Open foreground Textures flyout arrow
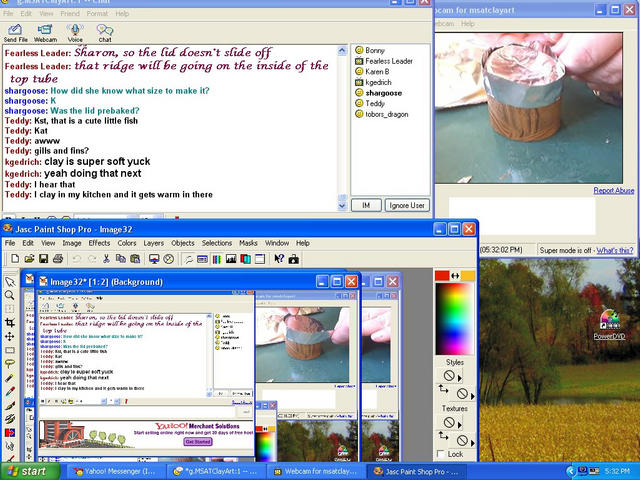 point(460,425)
